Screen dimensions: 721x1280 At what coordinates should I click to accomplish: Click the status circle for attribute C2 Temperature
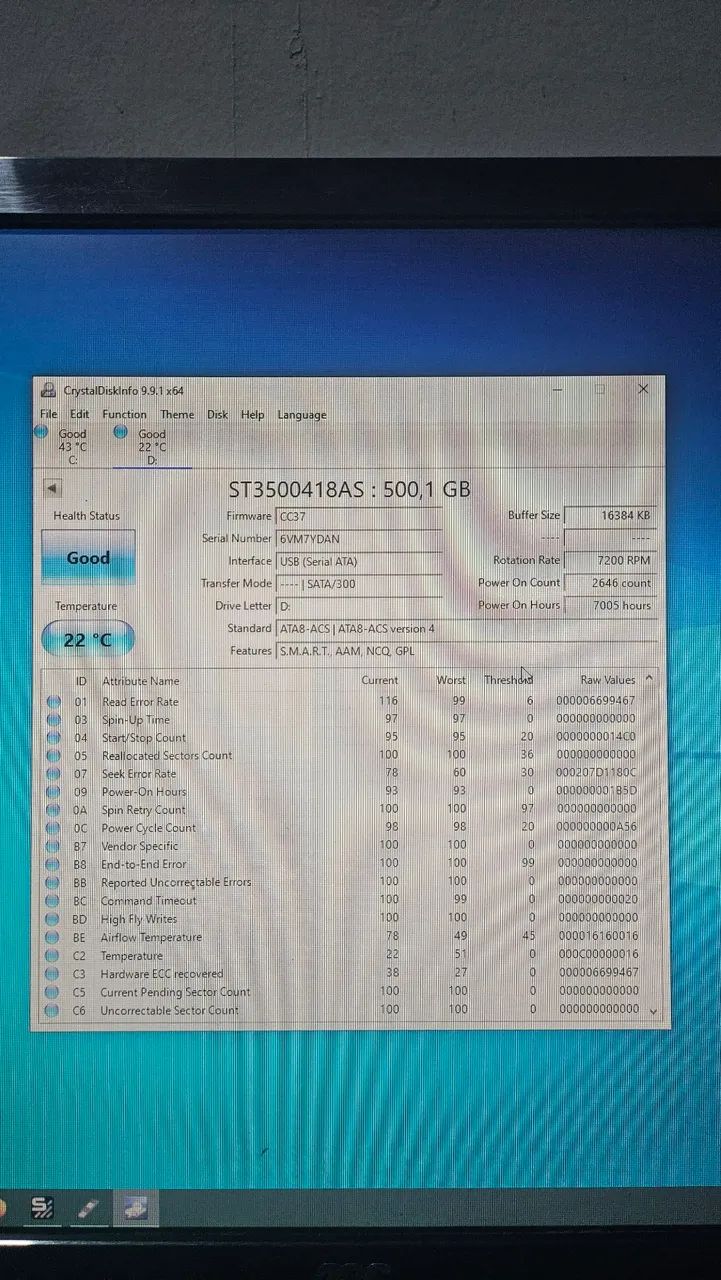pos(53,956)
